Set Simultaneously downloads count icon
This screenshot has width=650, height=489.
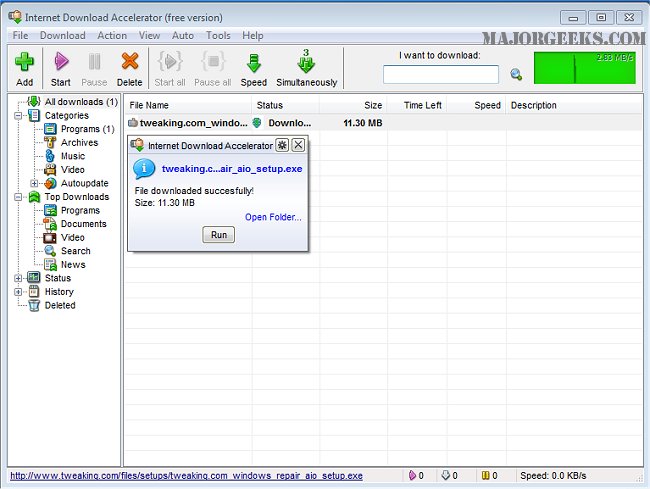pyautogui.click(x=306, y=61)
